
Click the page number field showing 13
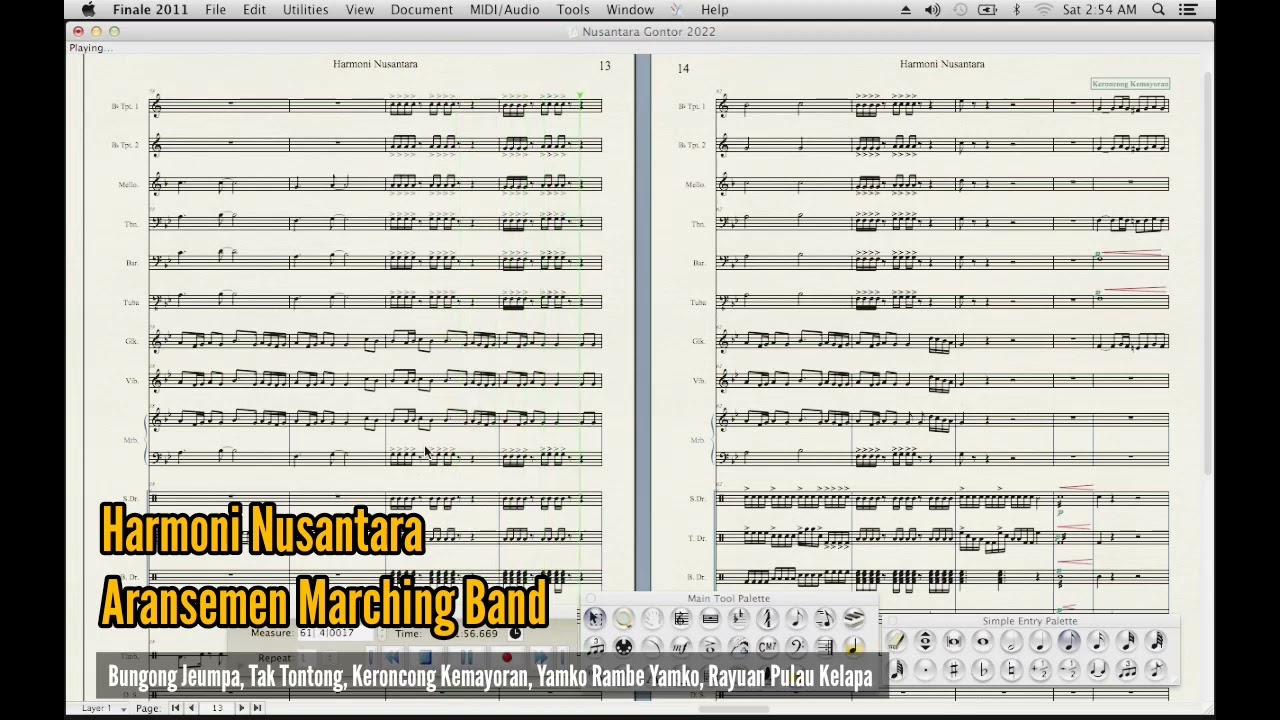217,708
